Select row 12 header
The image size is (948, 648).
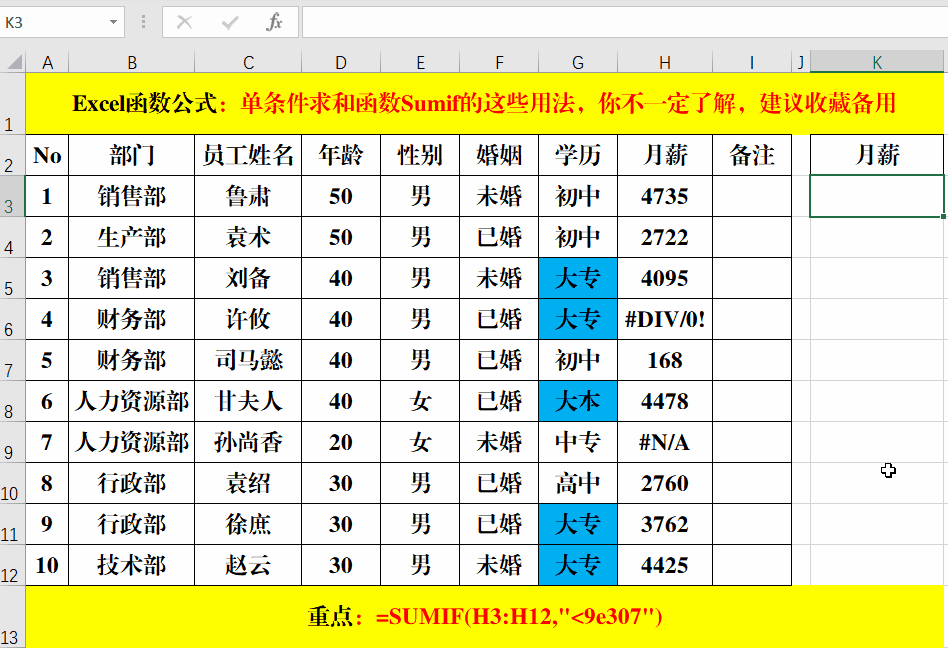pyautogui.click(x=12, y=565)
